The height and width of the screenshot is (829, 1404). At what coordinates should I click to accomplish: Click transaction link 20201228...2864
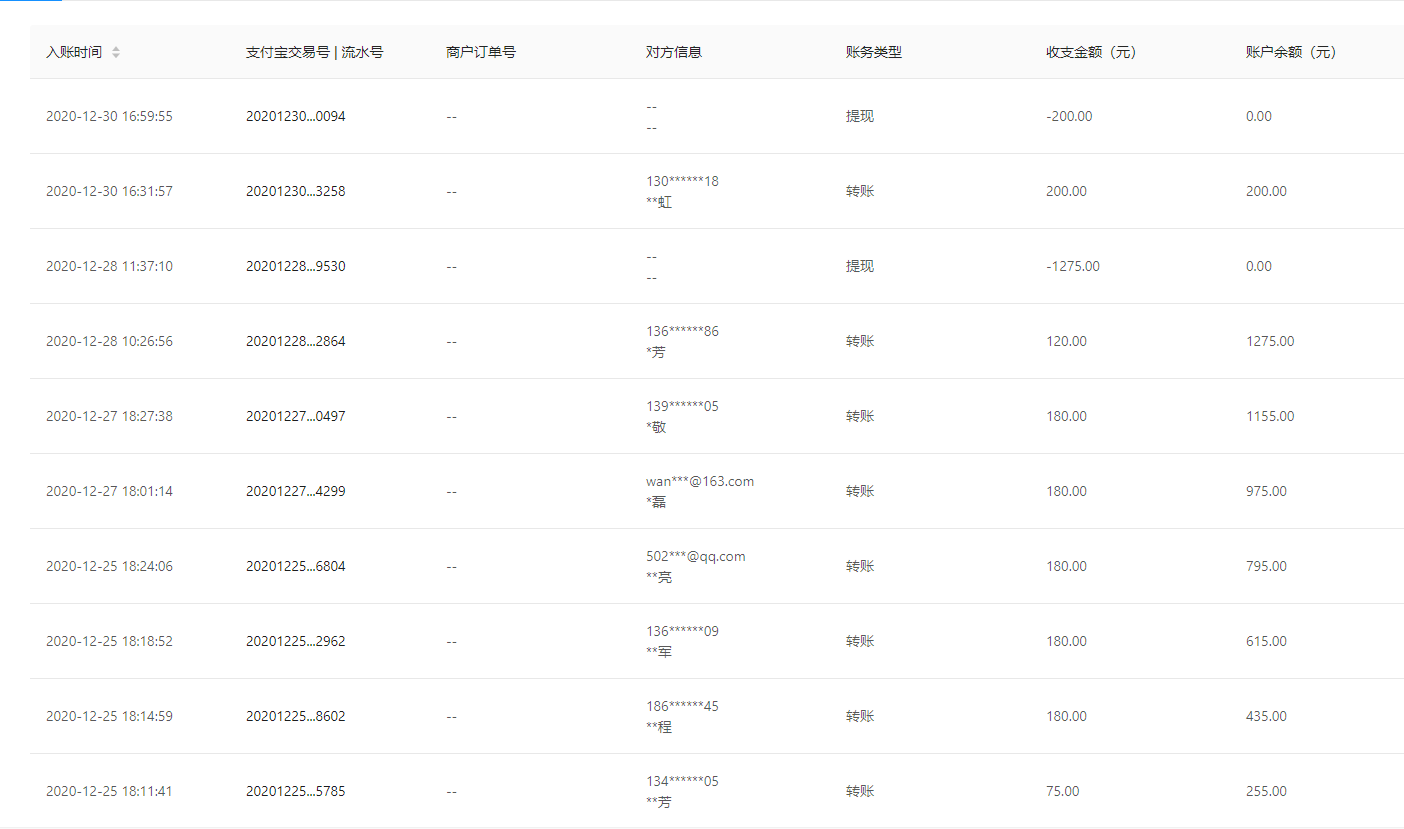(x=295, y=341)
